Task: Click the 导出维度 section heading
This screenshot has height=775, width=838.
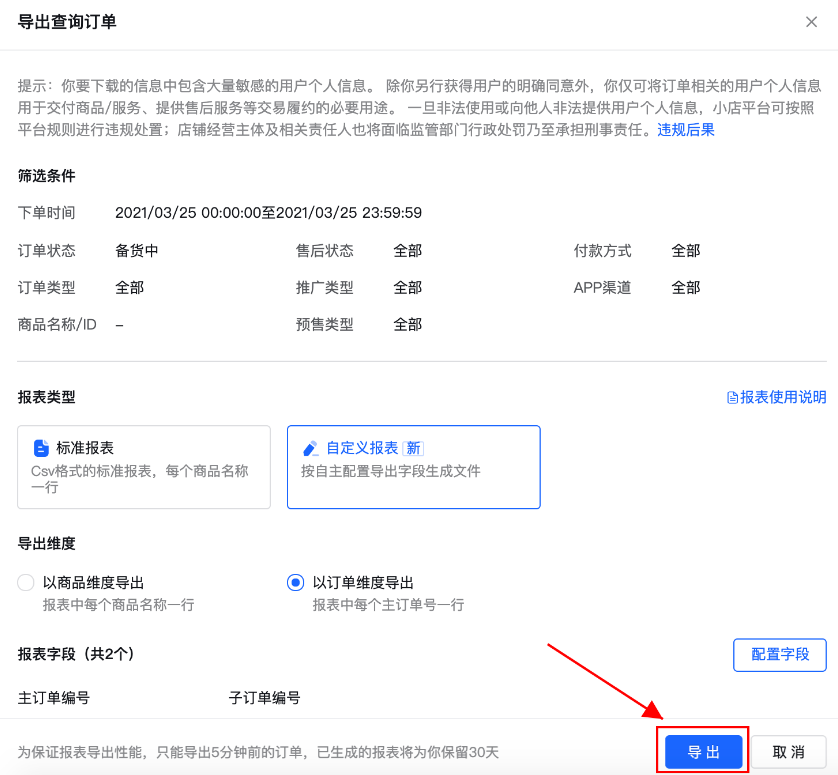Action: click(46, 544)
